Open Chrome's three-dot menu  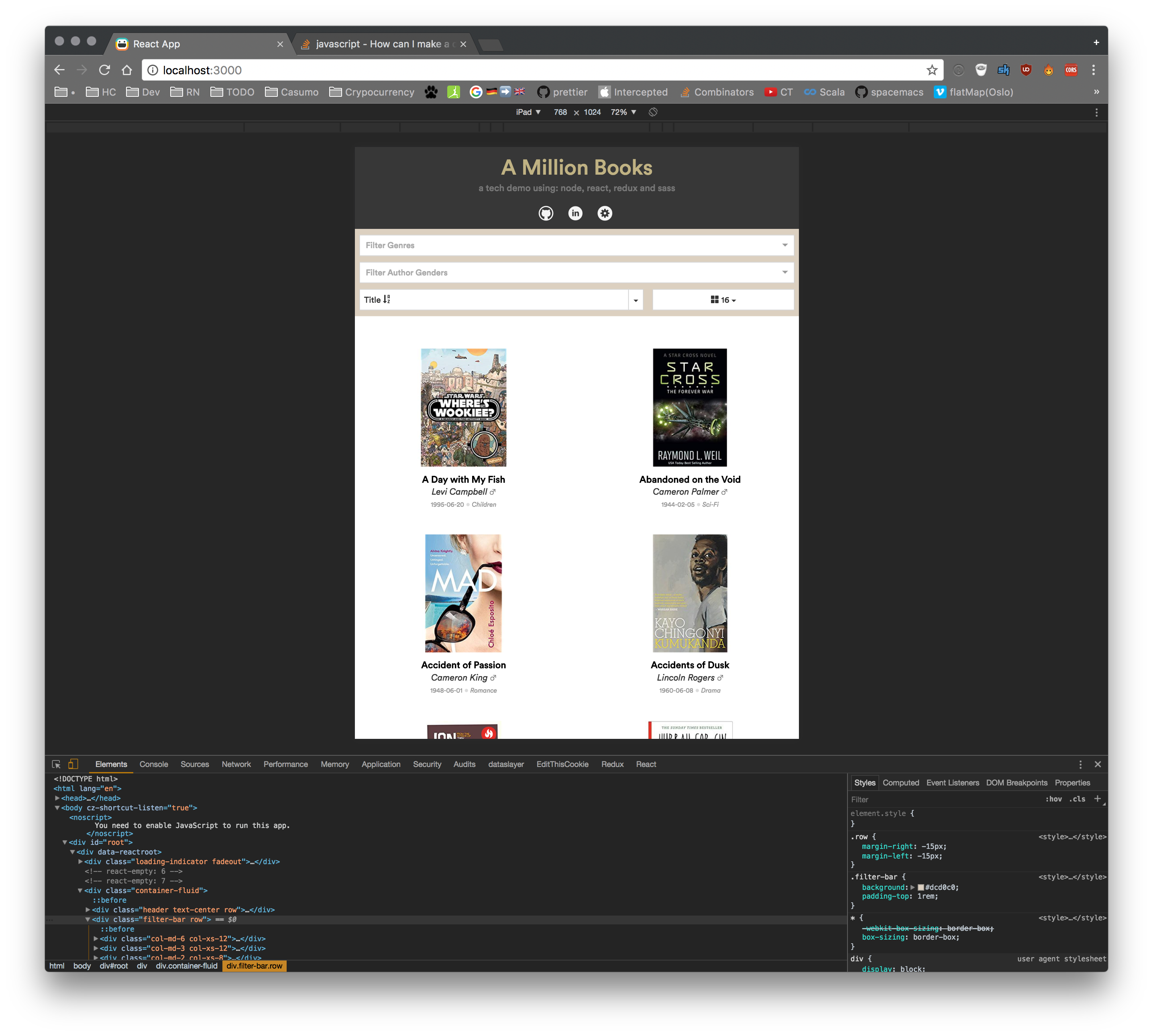pos(1093,70)
